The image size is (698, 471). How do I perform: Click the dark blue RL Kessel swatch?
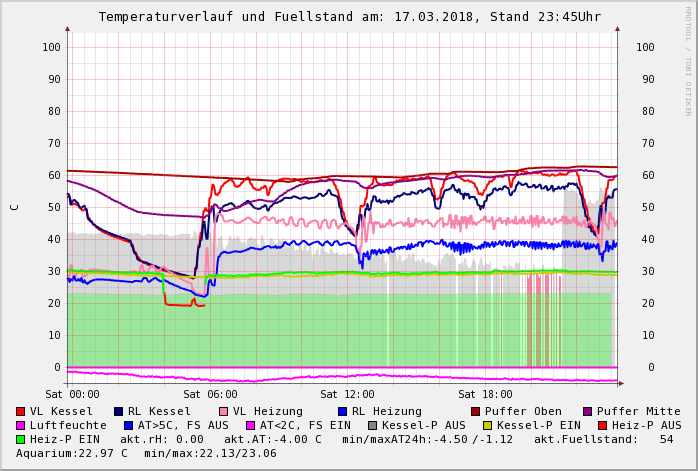point(119,412)
